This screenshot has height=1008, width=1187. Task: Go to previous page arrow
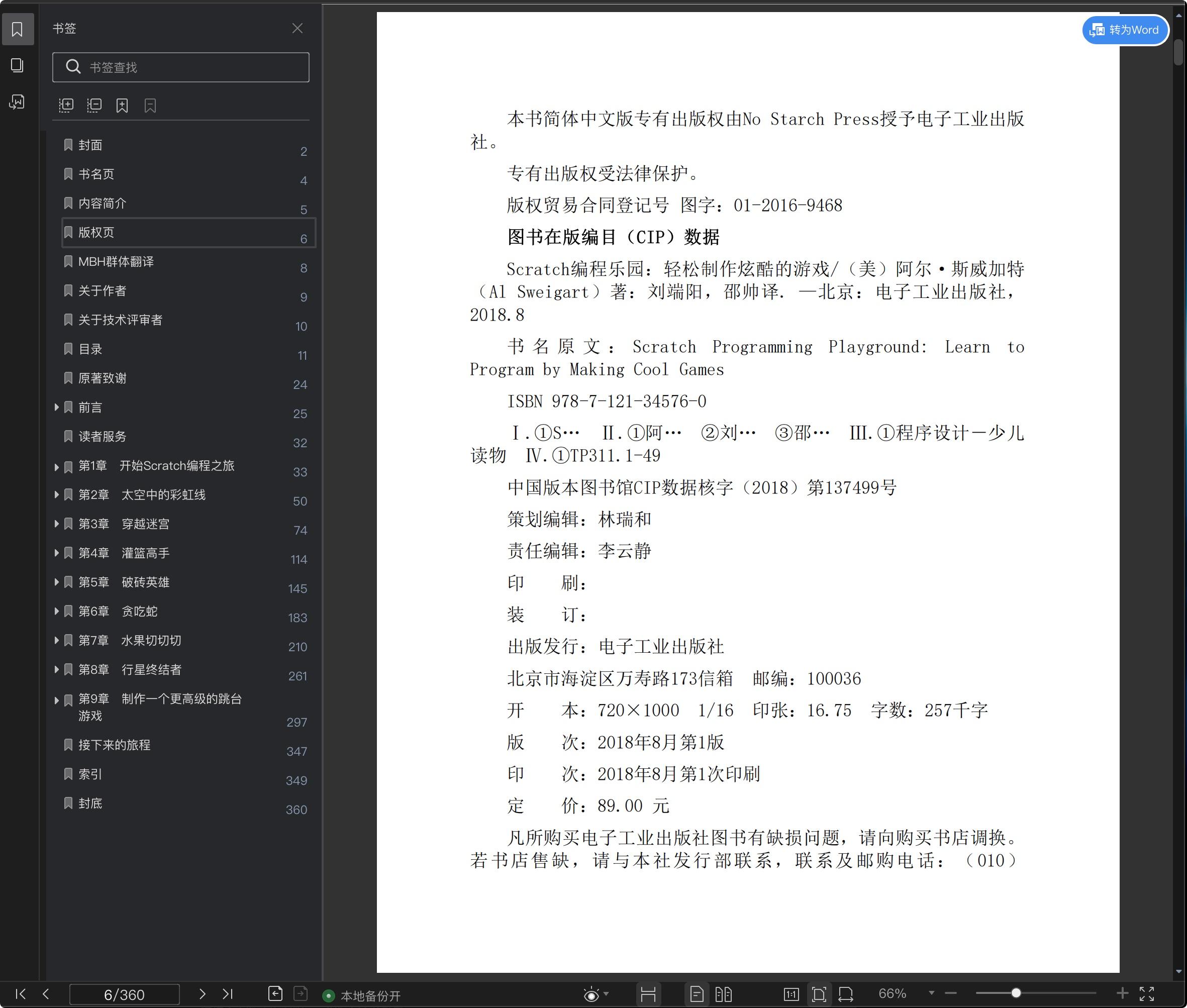[x=46, y=994]
